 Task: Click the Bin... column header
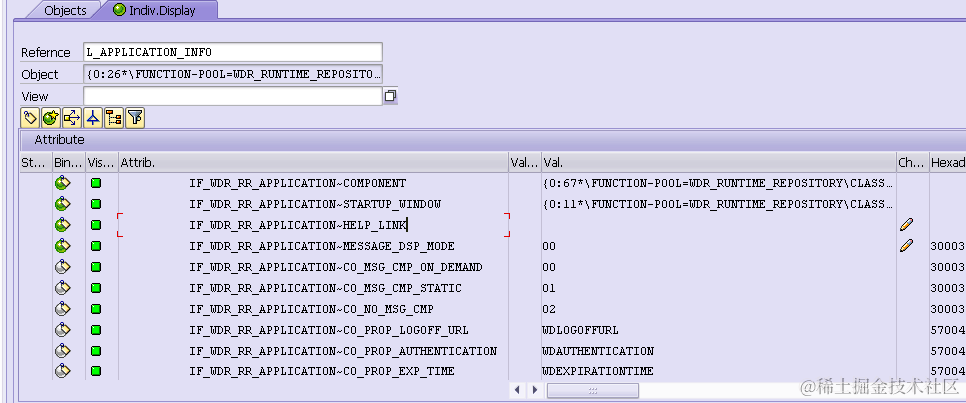pyautogui.click(x=68, y=163)
